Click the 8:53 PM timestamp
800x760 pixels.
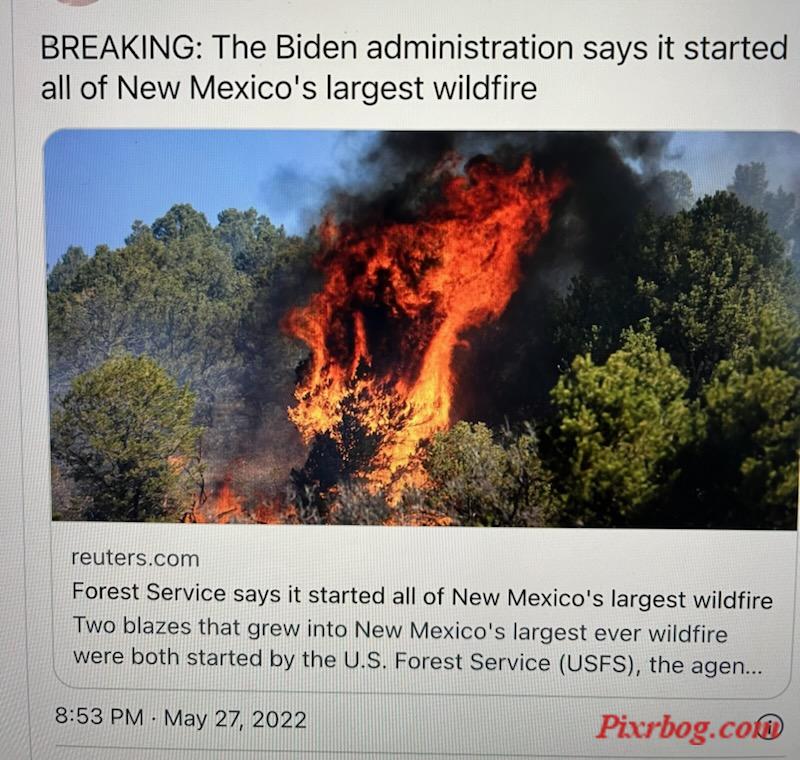pos(99,716)
